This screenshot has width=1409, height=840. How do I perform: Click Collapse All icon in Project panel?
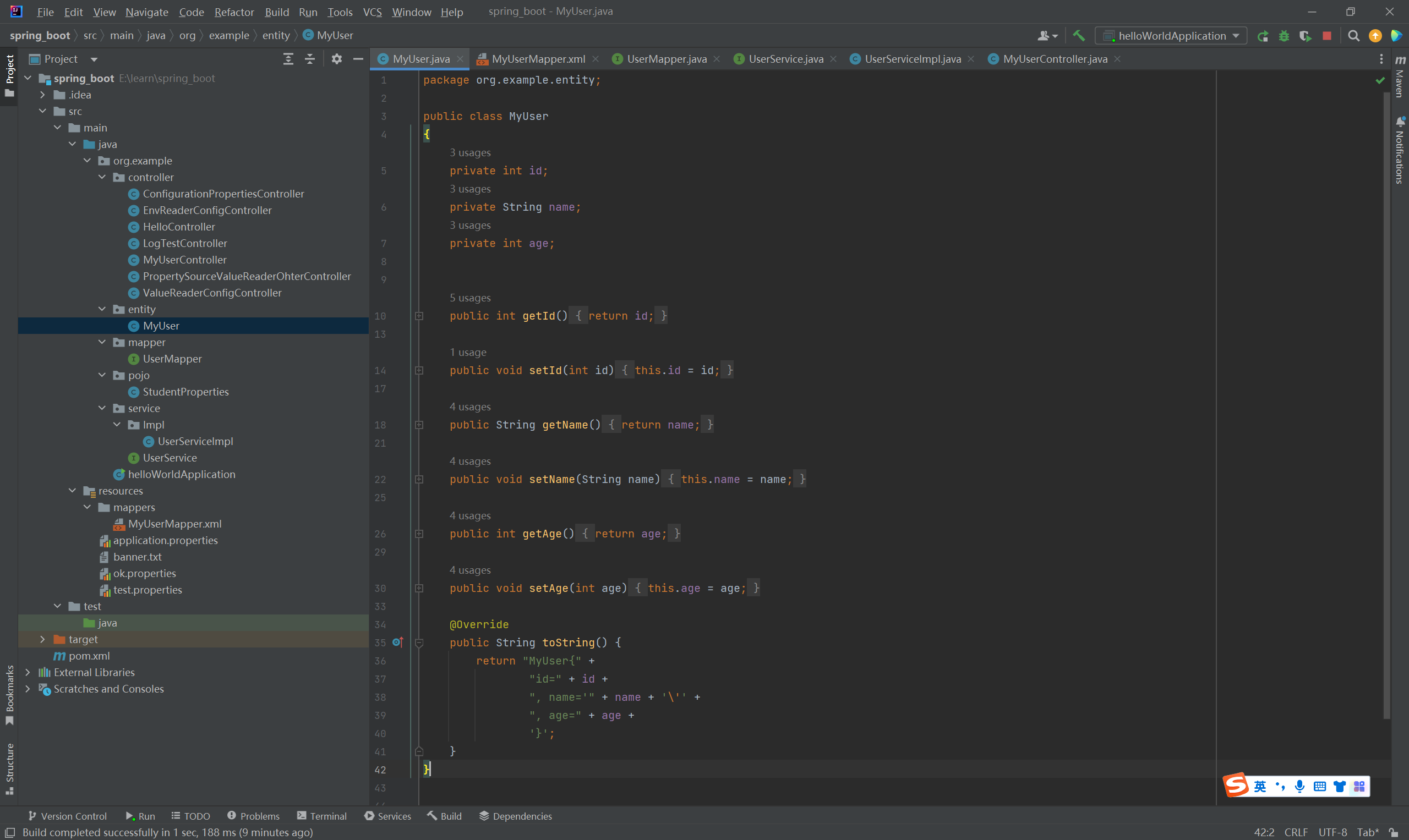310,59
